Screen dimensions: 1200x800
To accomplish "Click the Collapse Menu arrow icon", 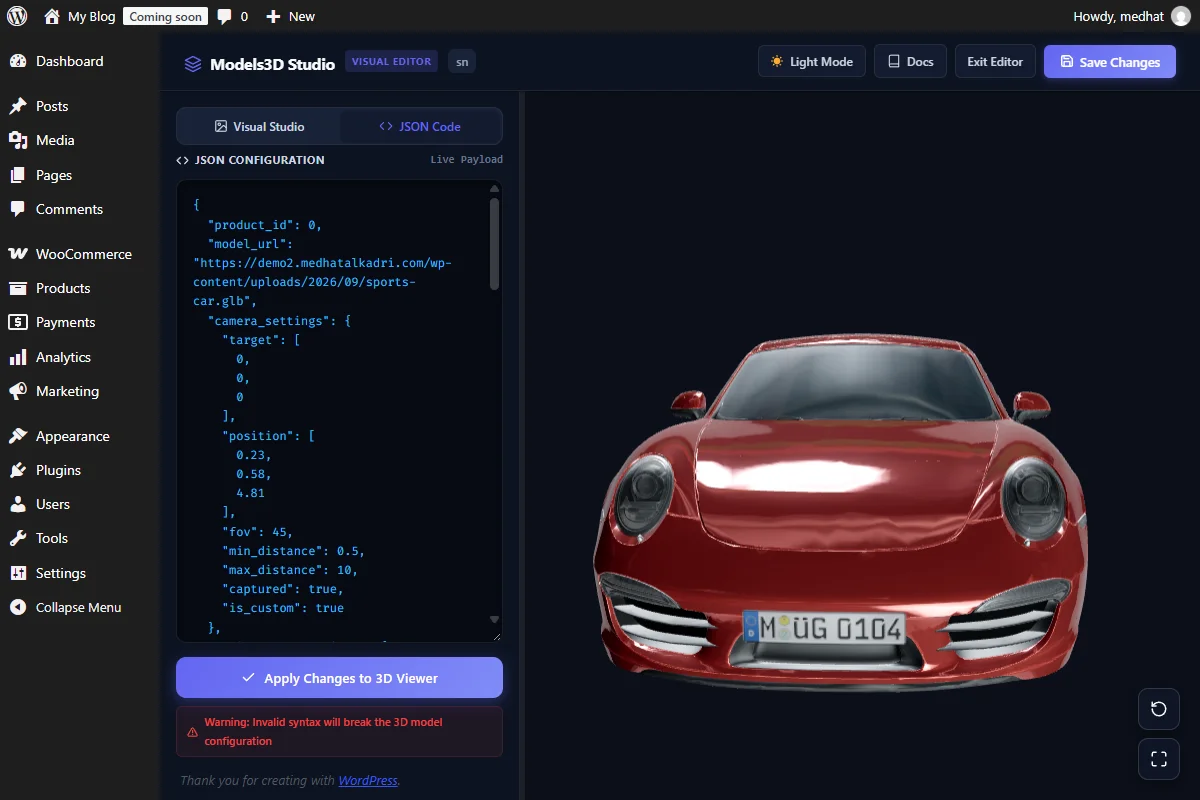I will (18, 607).
